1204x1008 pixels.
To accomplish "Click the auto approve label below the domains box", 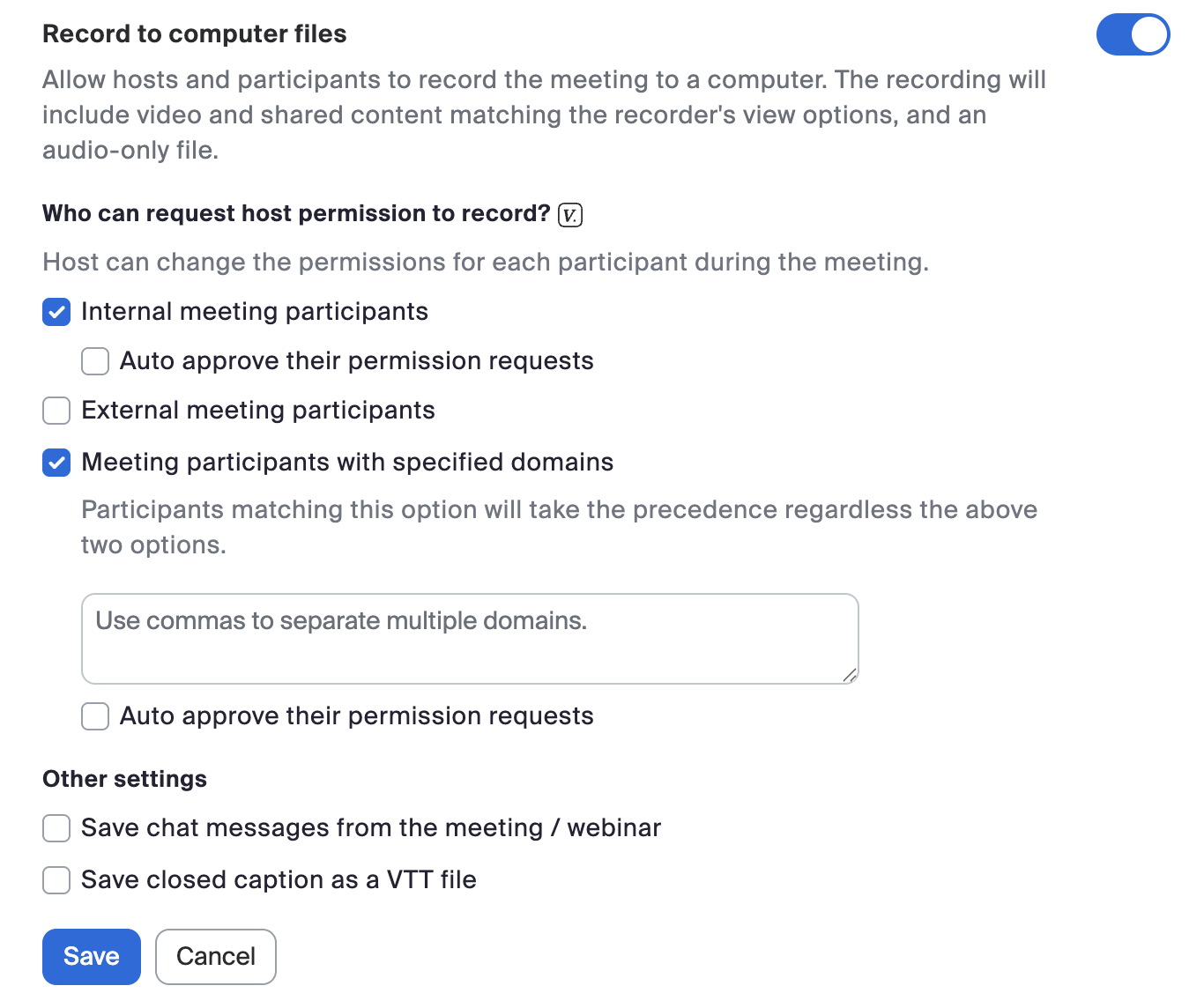I will click(356, 716).
